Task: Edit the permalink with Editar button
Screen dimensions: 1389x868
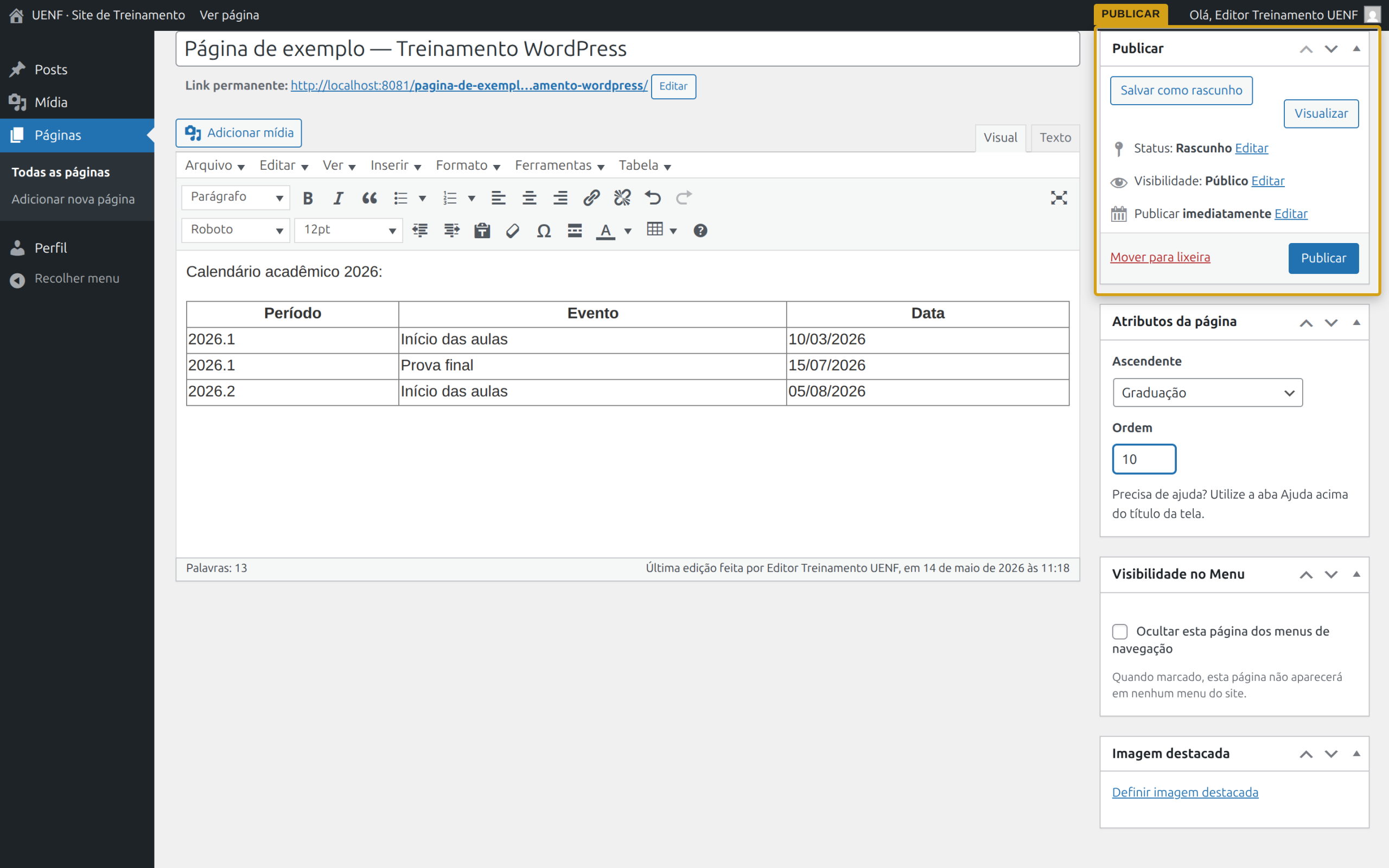Action: point(673,86)
